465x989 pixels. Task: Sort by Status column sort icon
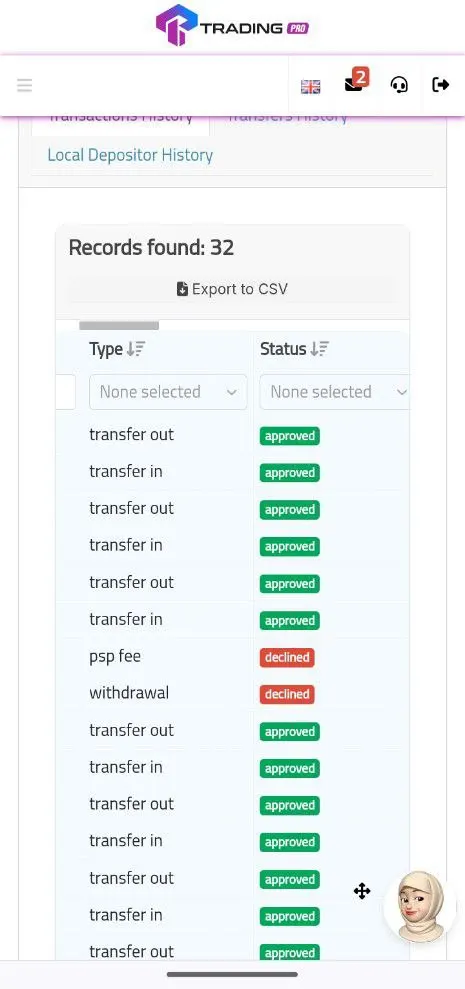pos(319,349)
